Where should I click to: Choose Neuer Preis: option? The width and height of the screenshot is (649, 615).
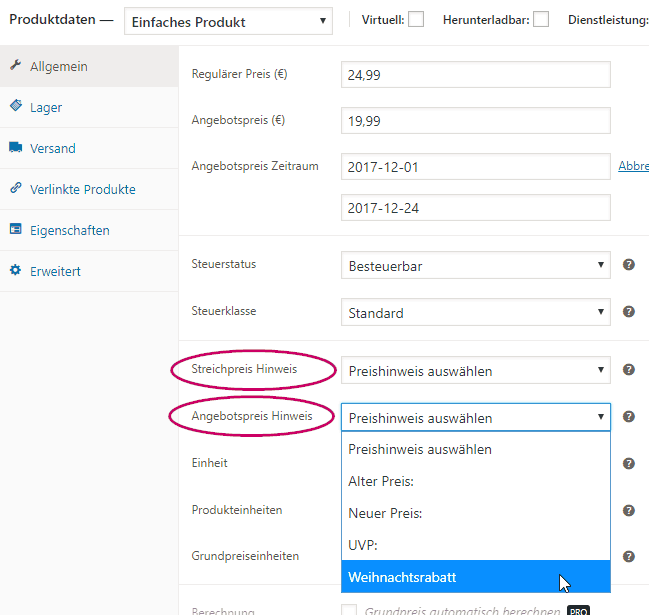coord(476,513)
